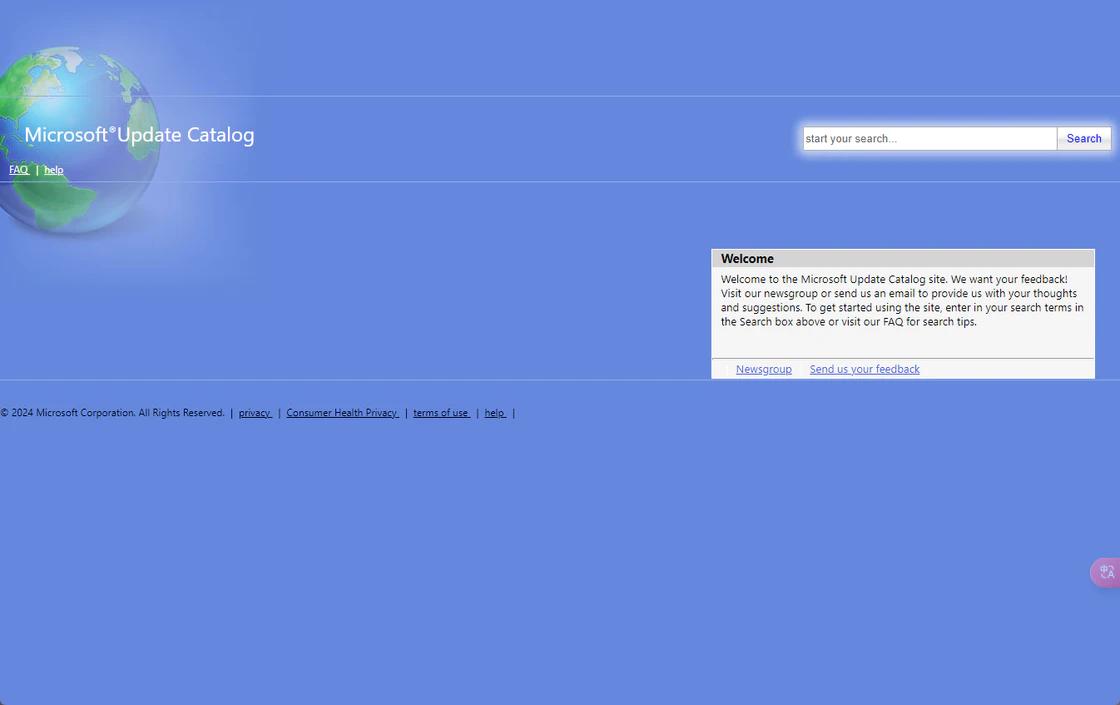Open the FAQ page
Viewport: 1120px width, 705px height.
click(x=18, y=169)
